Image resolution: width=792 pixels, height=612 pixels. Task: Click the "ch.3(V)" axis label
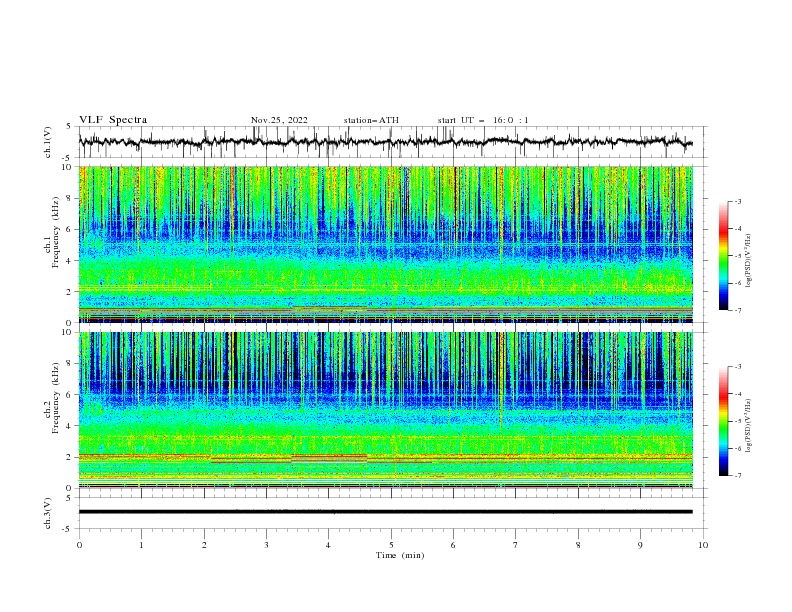[x=48, y=513]
